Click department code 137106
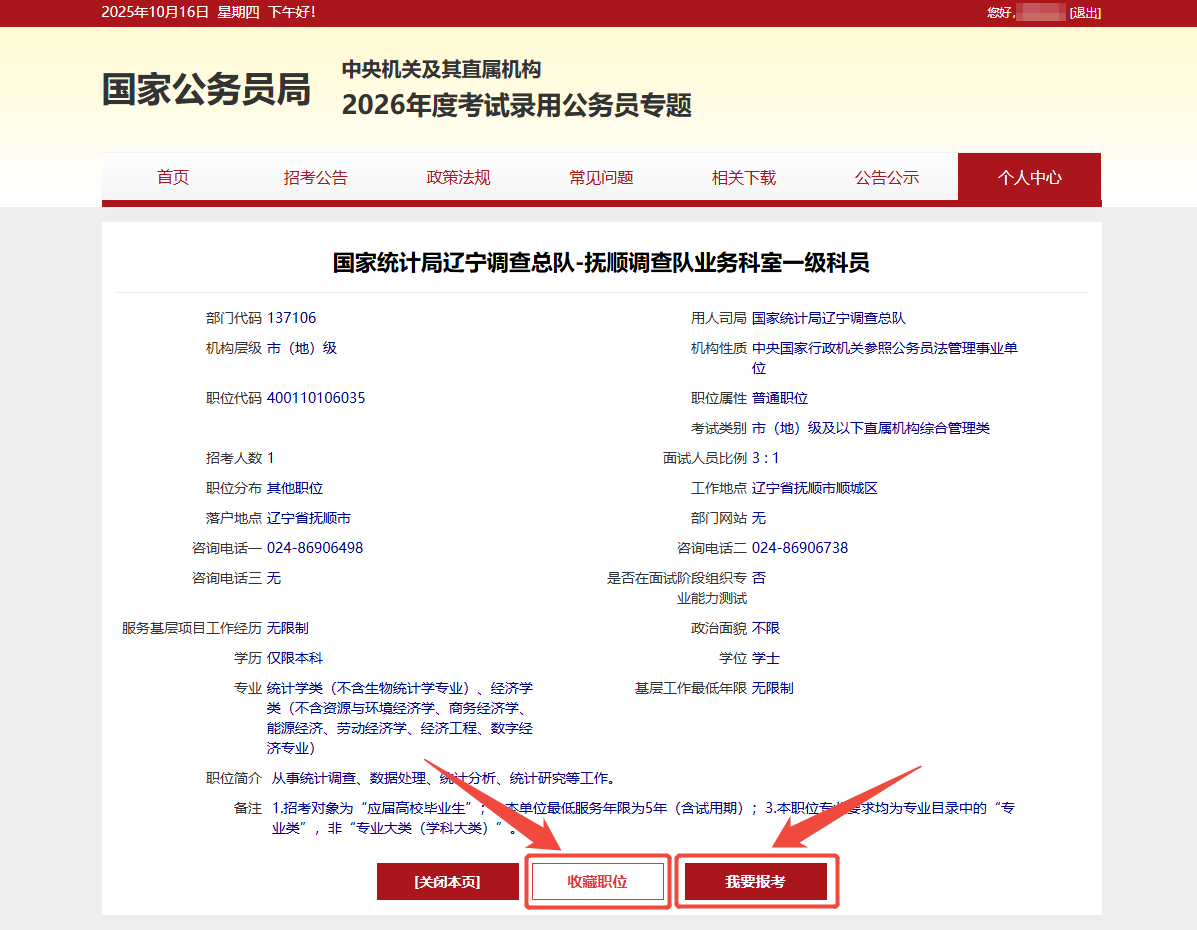The height and width of the screenshot is (930, 1197). pos(291,318)
